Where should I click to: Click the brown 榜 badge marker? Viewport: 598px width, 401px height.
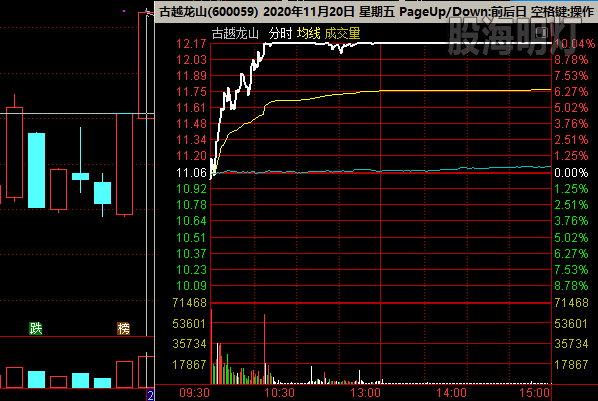click(124, 328)
